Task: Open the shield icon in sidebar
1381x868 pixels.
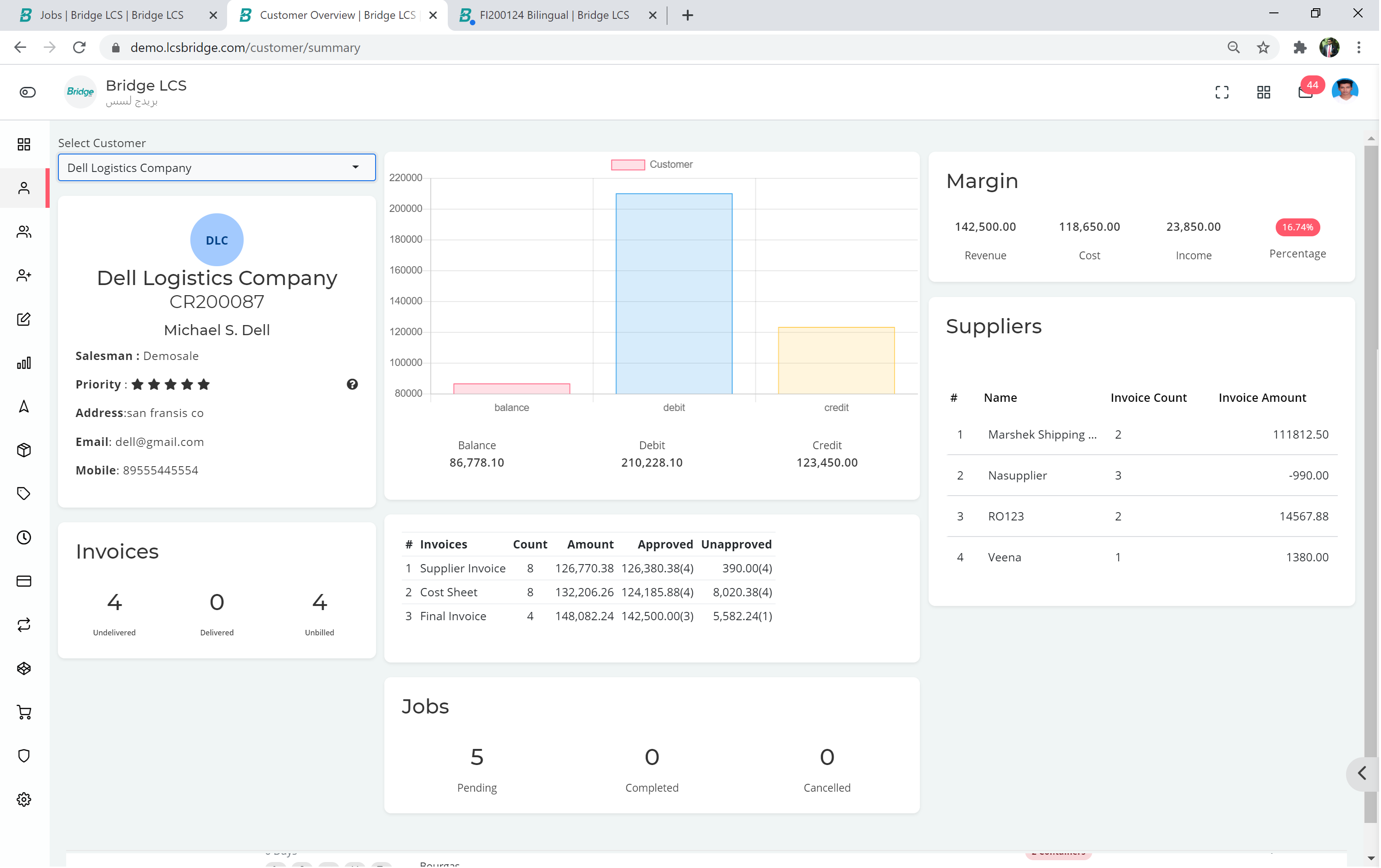Action: (x=24, y=756)
